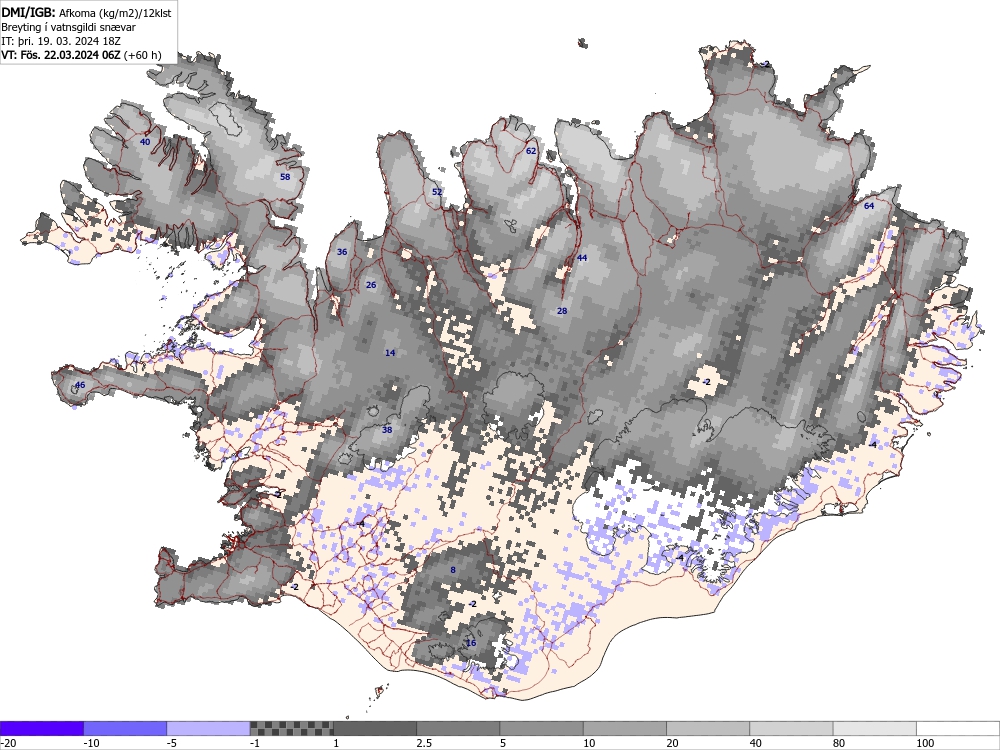Click the legend tick label '2.5'

(x=423, y=744)
